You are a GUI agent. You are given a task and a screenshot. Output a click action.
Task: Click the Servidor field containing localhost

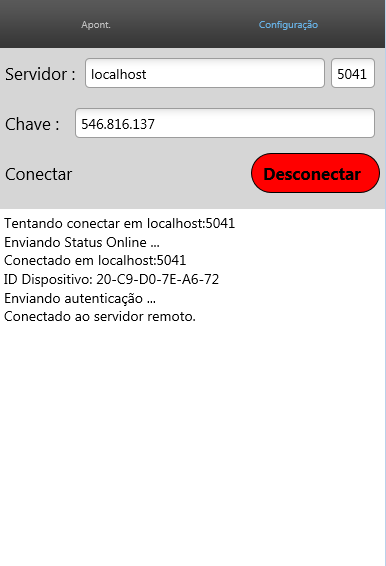[205, 73]
